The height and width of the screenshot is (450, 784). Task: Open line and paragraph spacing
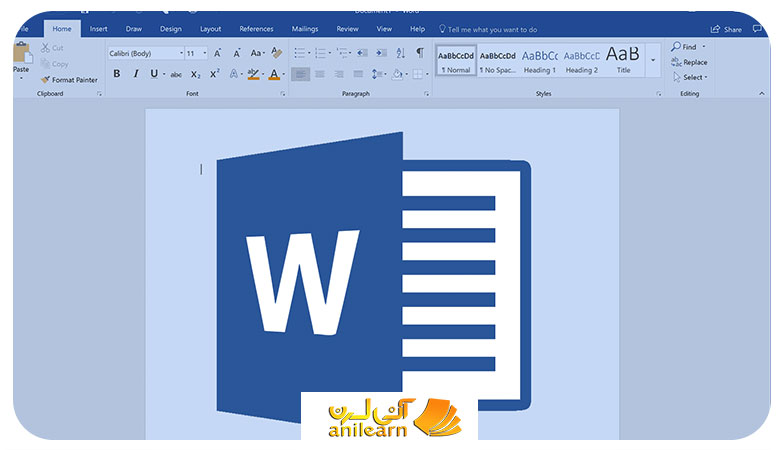click(x=377, y=74)
